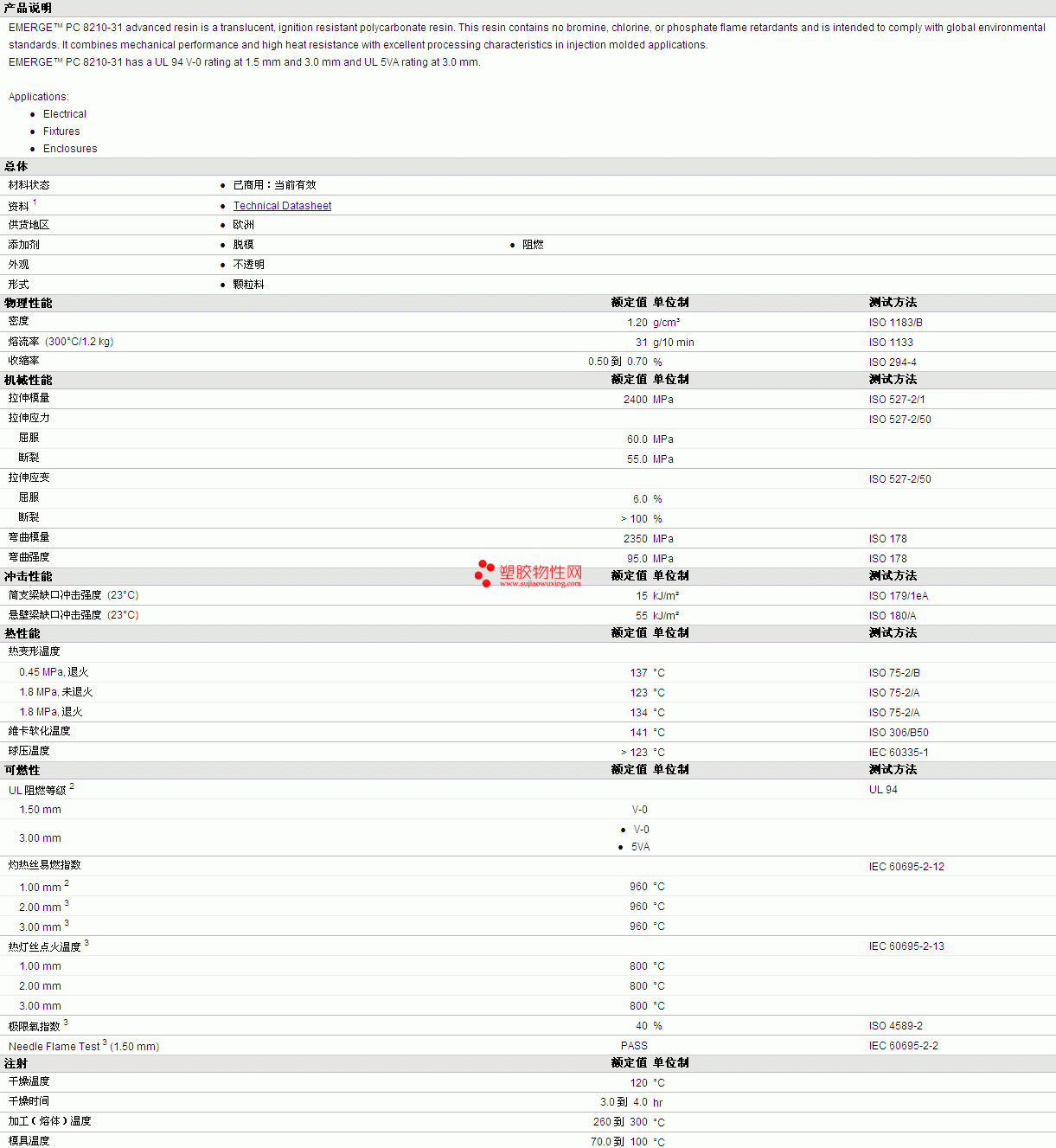Select the 已商用：当前有效 status value

(x=275, y=185)
